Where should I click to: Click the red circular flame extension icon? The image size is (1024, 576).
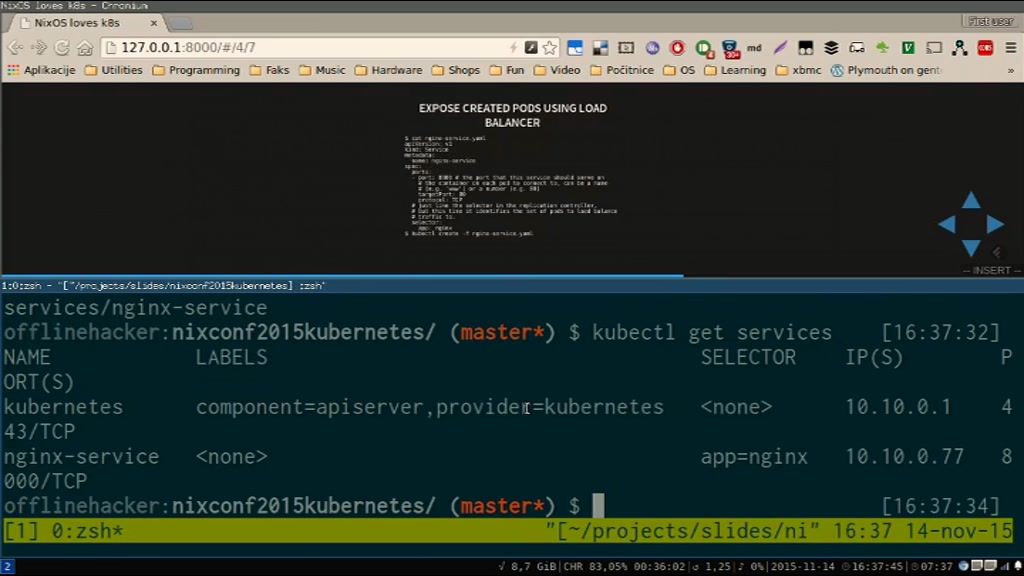pyautogui.click(x=677, y=48)
